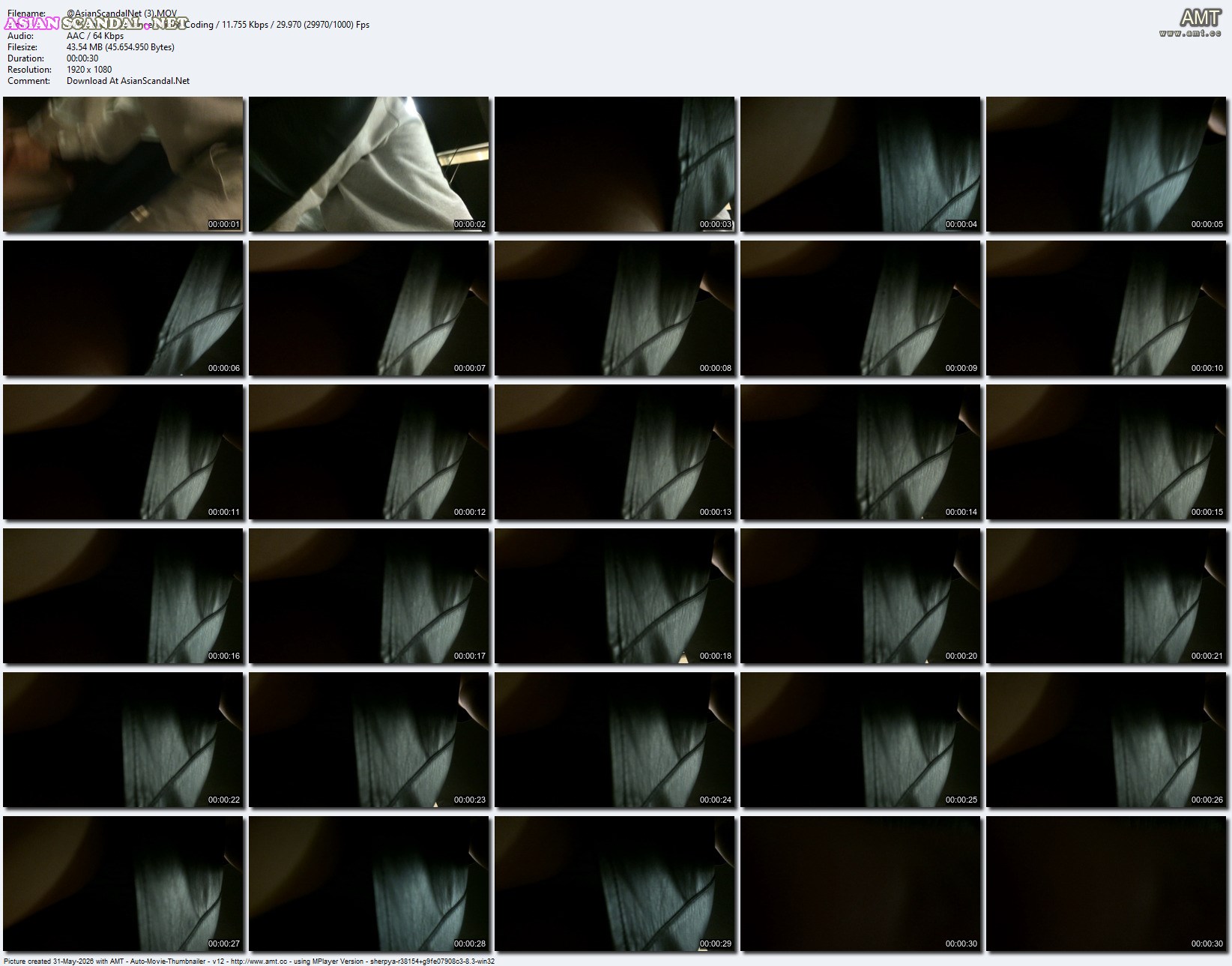Select the thumbnail stamped 00:00:02
Image resolution: width=1232 pixels, height=966 pixels.
(369, 164)
